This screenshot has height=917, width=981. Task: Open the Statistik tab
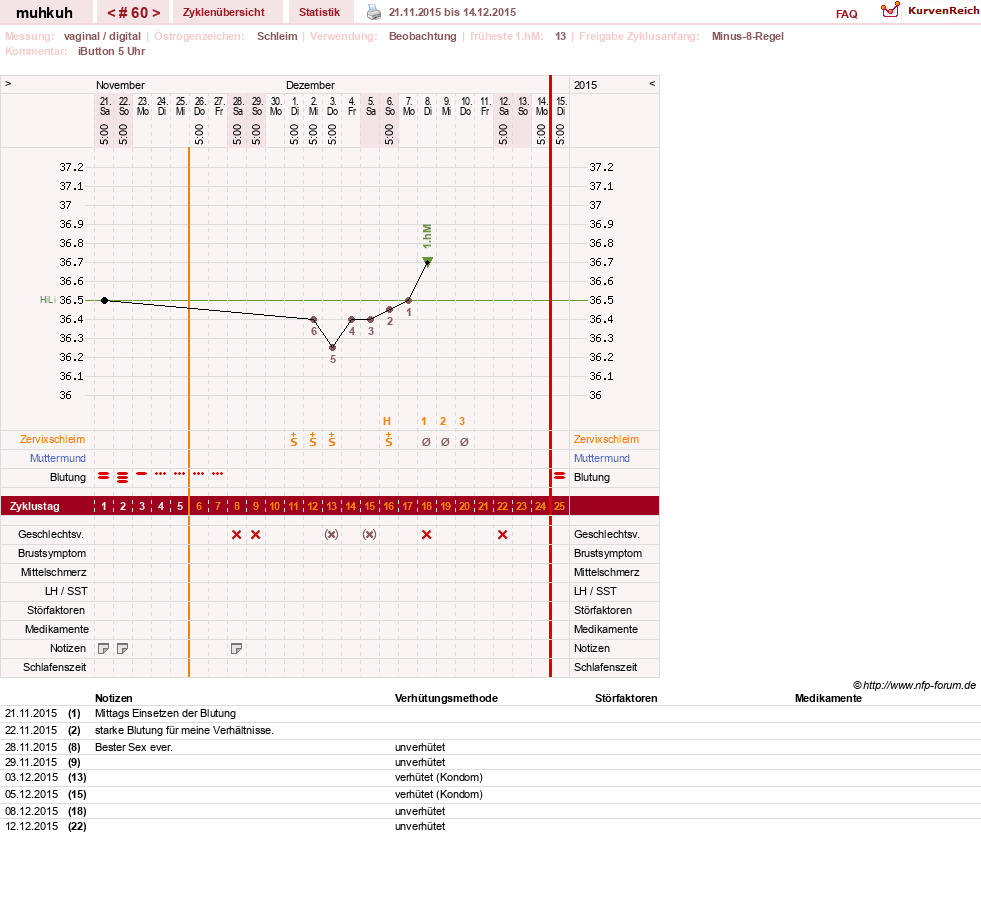pyautogui.click(x=319, y=12)
